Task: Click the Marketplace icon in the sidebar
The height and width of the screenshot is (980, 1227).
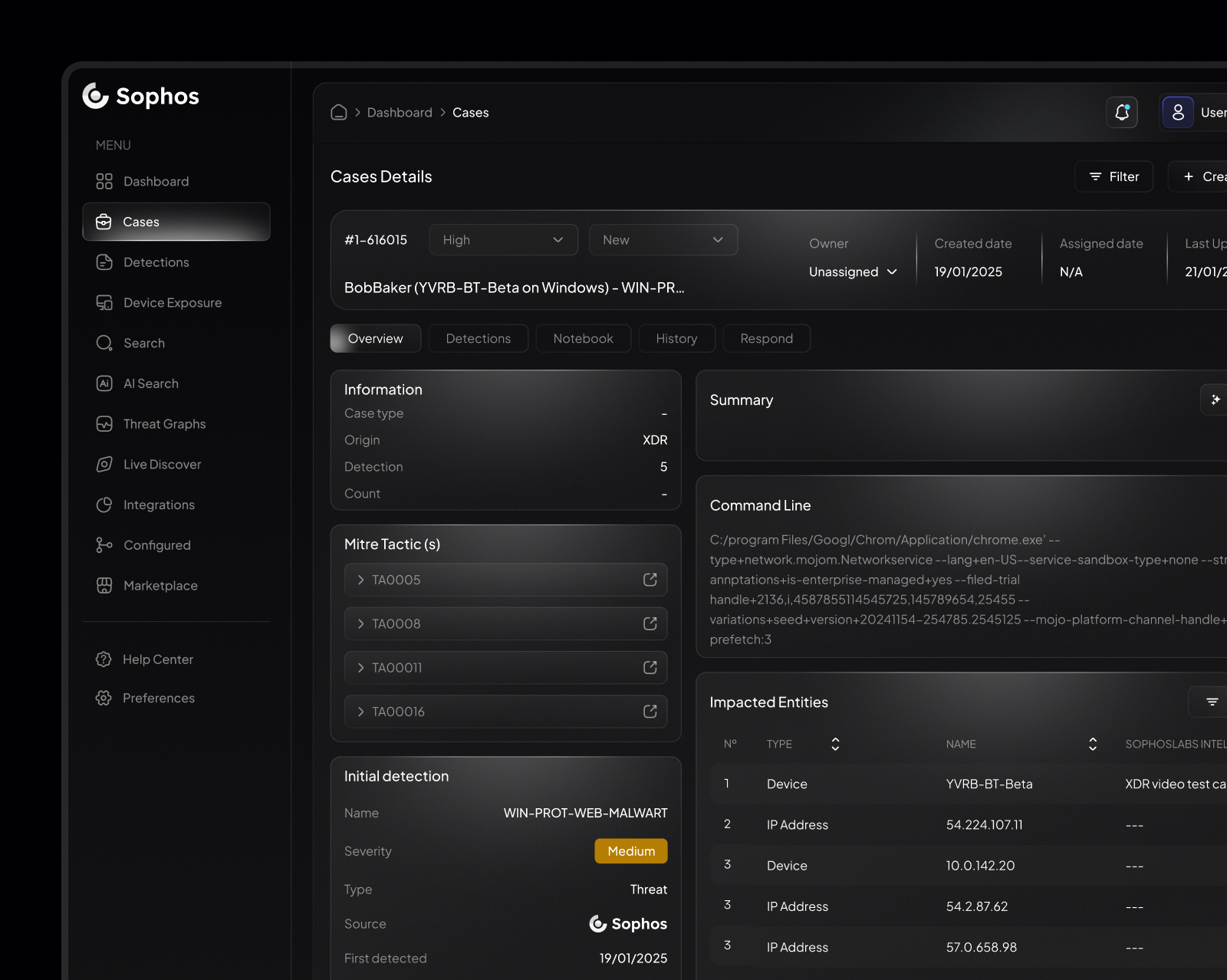Action: (104, 586)
